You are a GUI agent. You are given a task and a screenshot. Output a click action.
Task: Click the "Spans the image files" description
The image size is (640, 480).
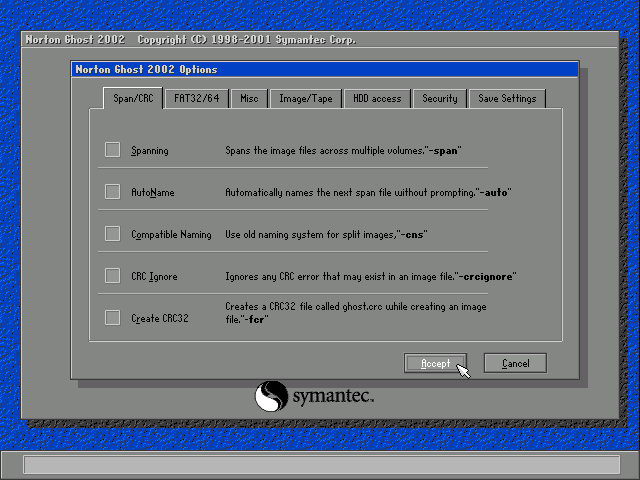(343, 151)
